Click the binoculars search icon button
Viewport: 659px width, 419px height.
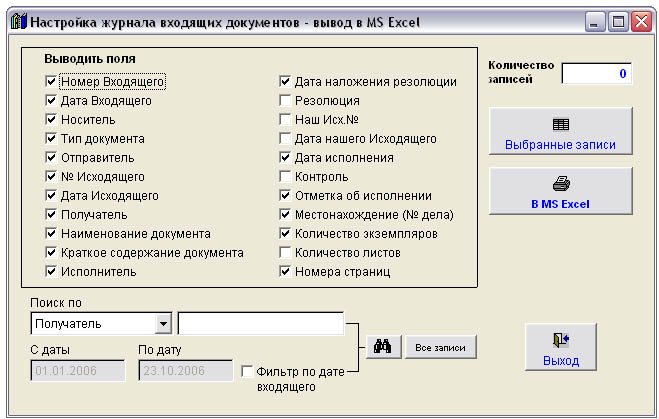[383, 347]
